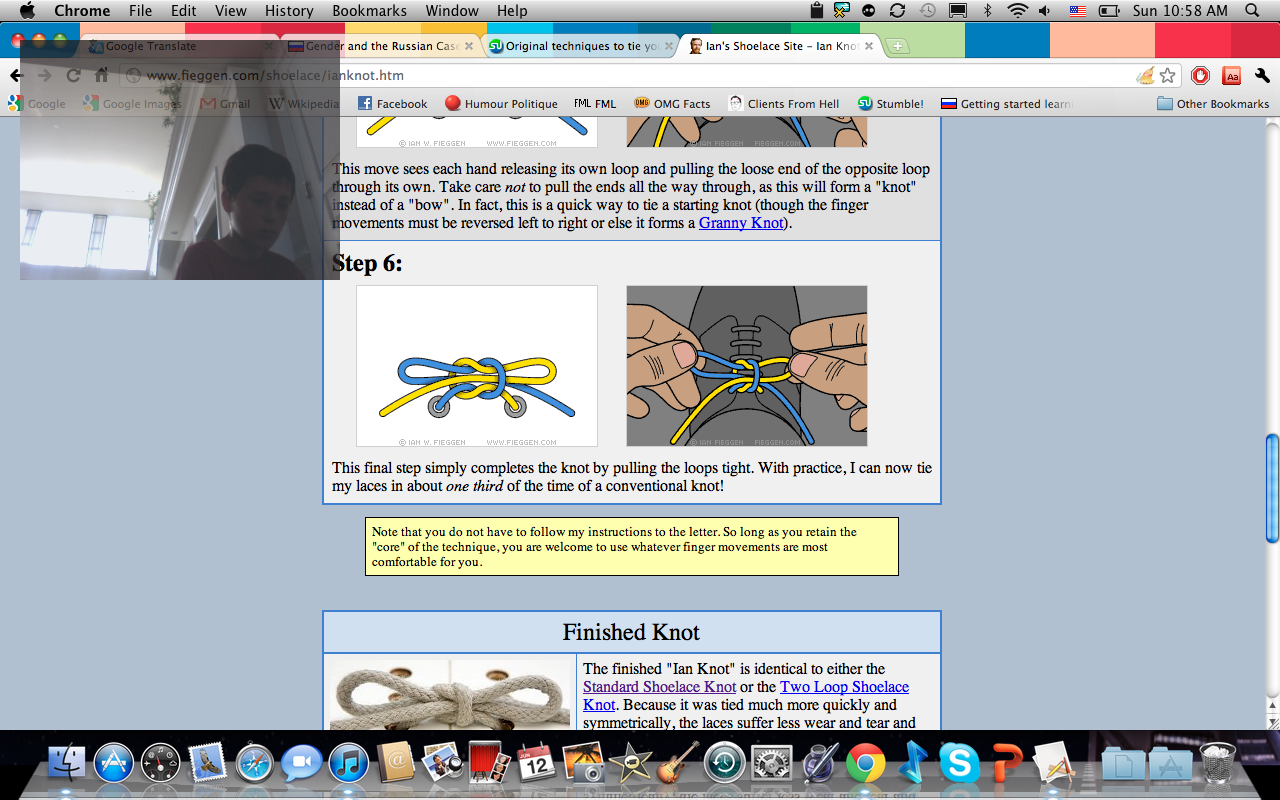Screen dimensions: 1280x800
Task: Open the Chrome wrench settings menu
Action: click(1262, 75)
